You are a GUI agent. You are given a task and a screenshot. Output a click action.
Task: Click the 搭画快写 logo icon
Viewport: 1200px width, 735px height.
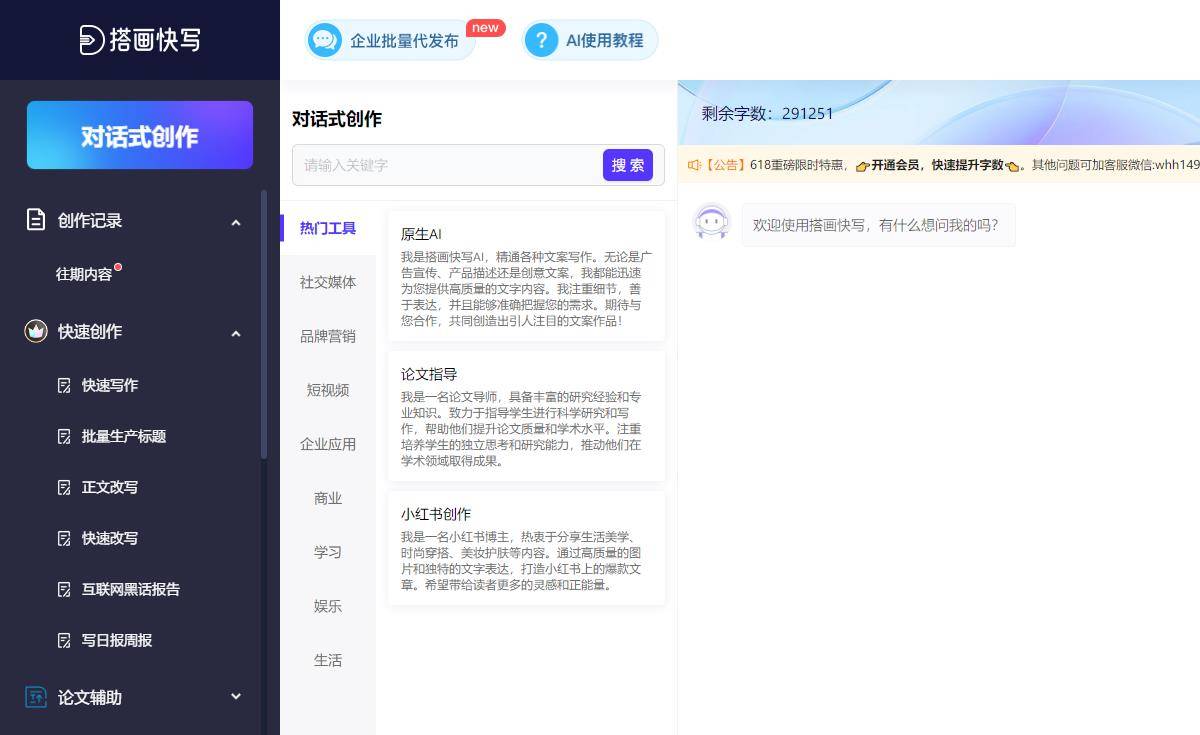pyautogui.click(x=89, y=40)
